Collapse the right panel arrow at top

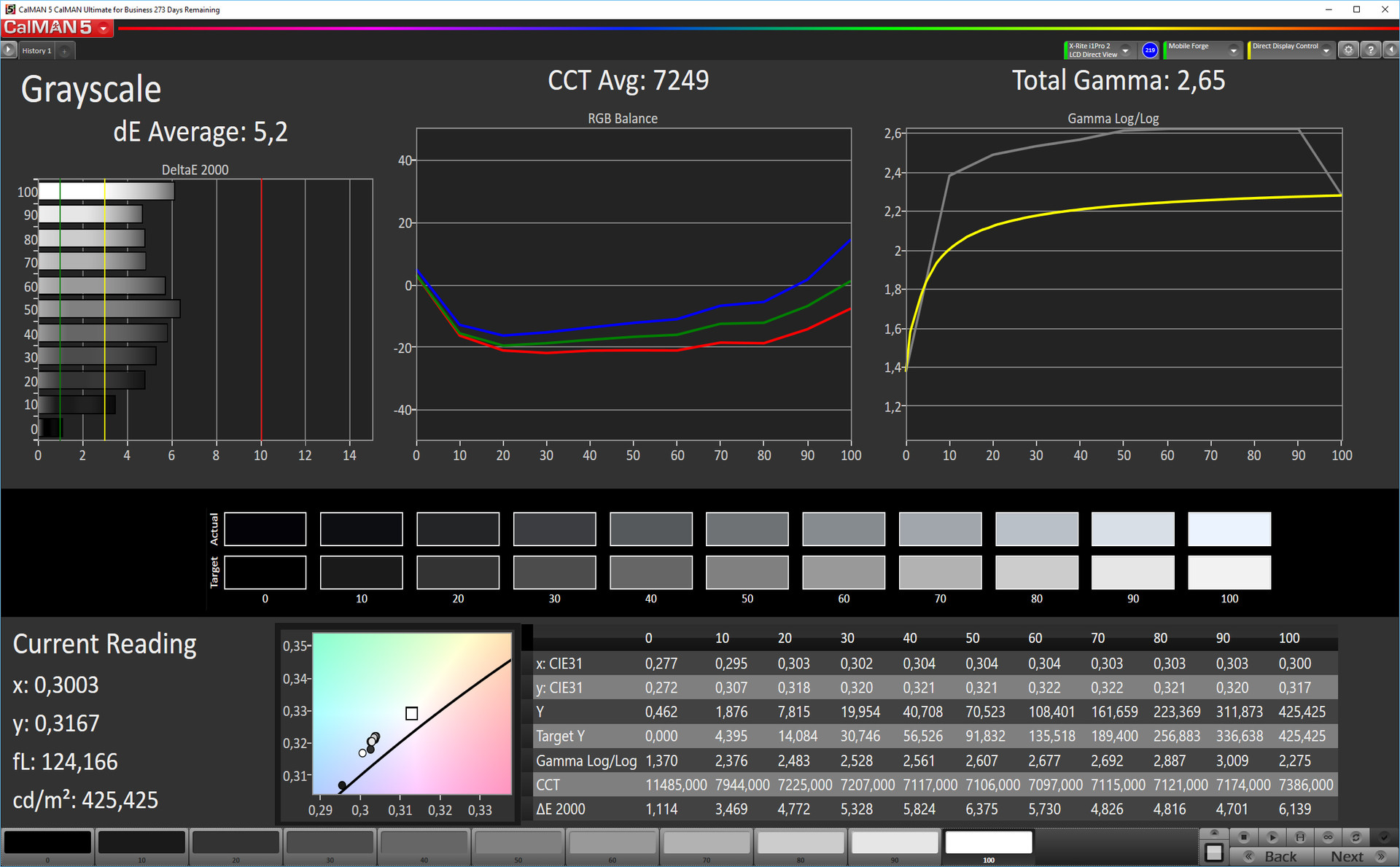pos(1391,50)
